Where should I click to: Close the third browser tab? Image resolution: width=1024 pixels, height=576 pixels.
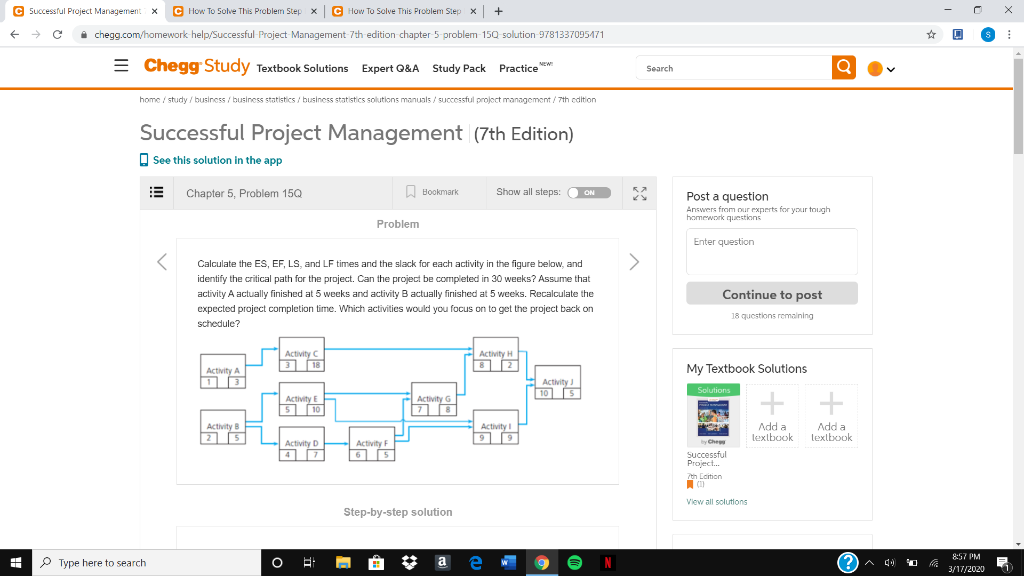pos(473,11)
